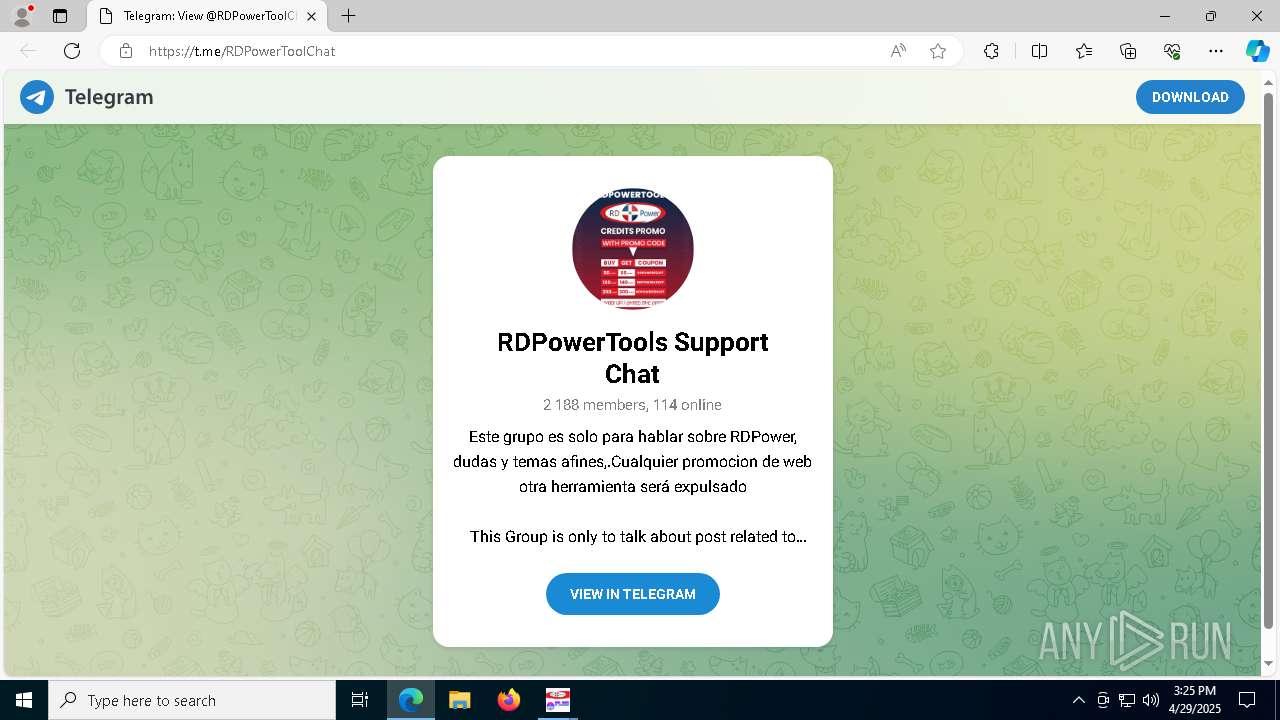Screen dimensions: 1280x720
Task: Close the Telegram browser tab
Action: (312, 16)
